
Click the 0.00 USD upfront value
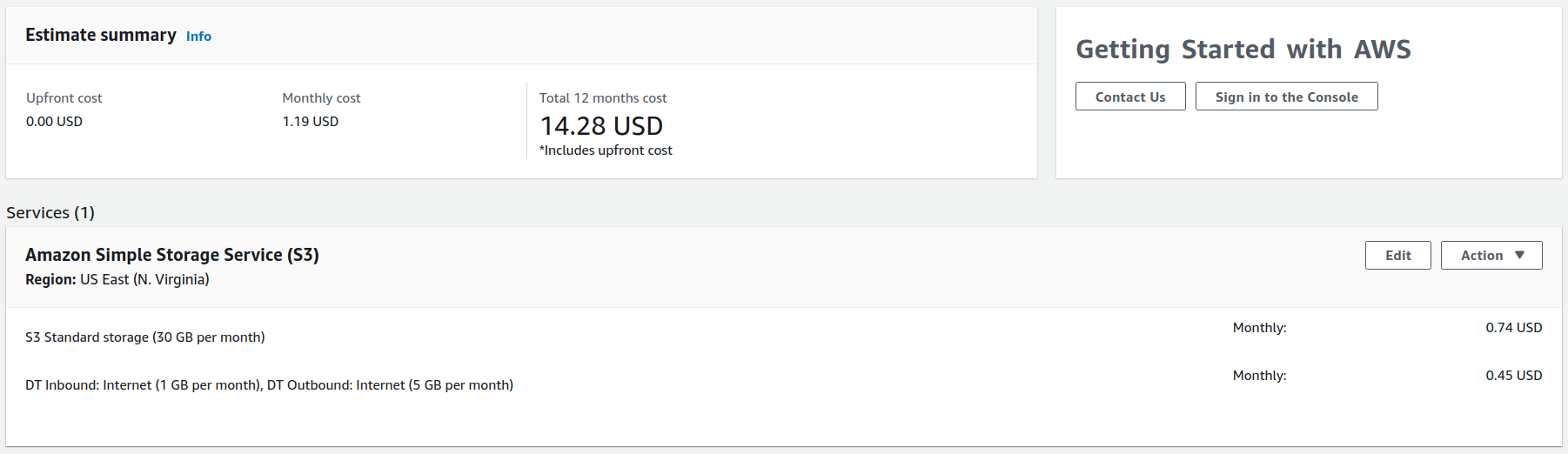(54, 122)
